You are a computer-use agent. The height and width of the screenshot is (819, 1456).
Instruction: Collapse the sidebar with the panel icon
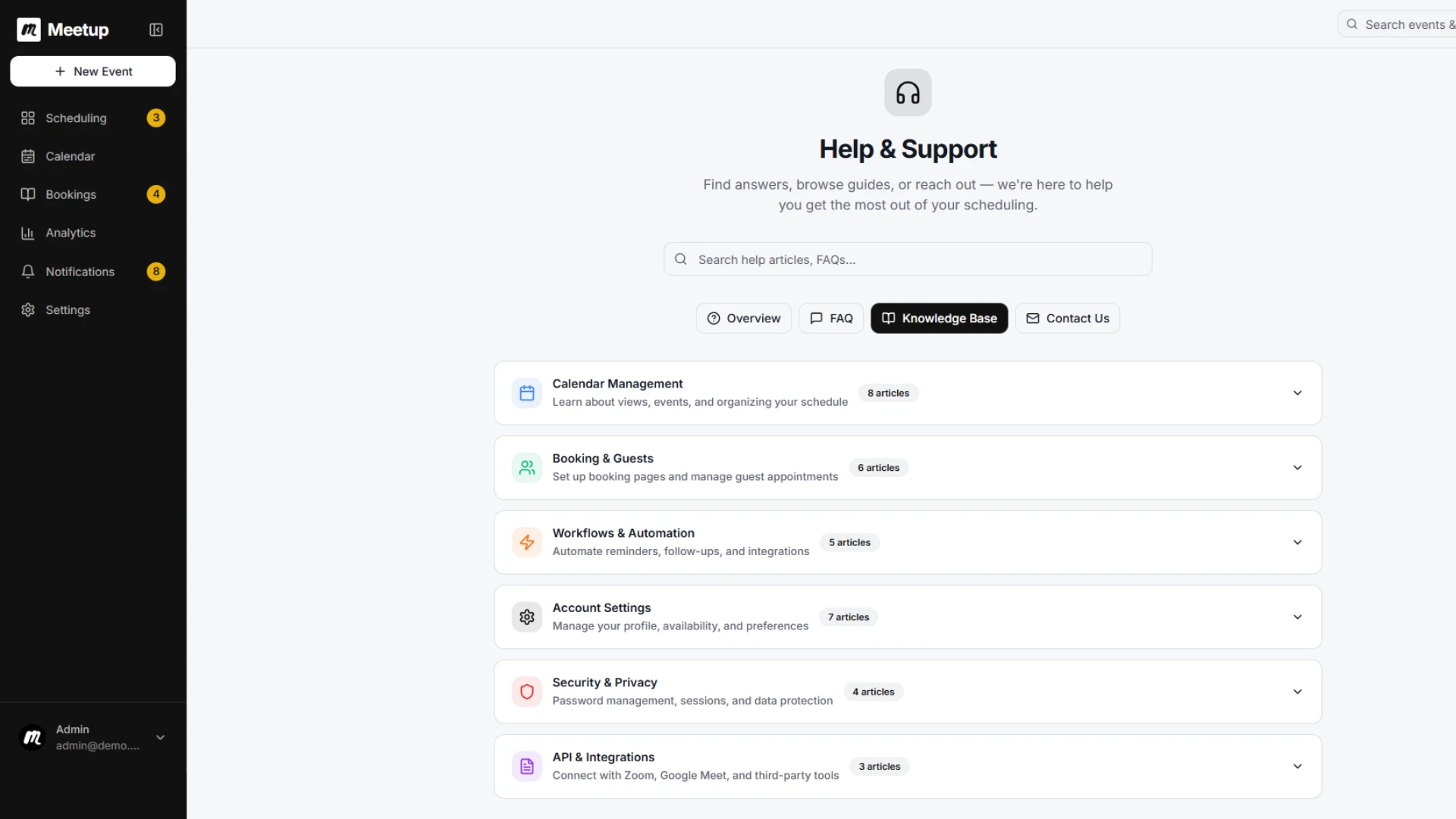coord(156,30)
